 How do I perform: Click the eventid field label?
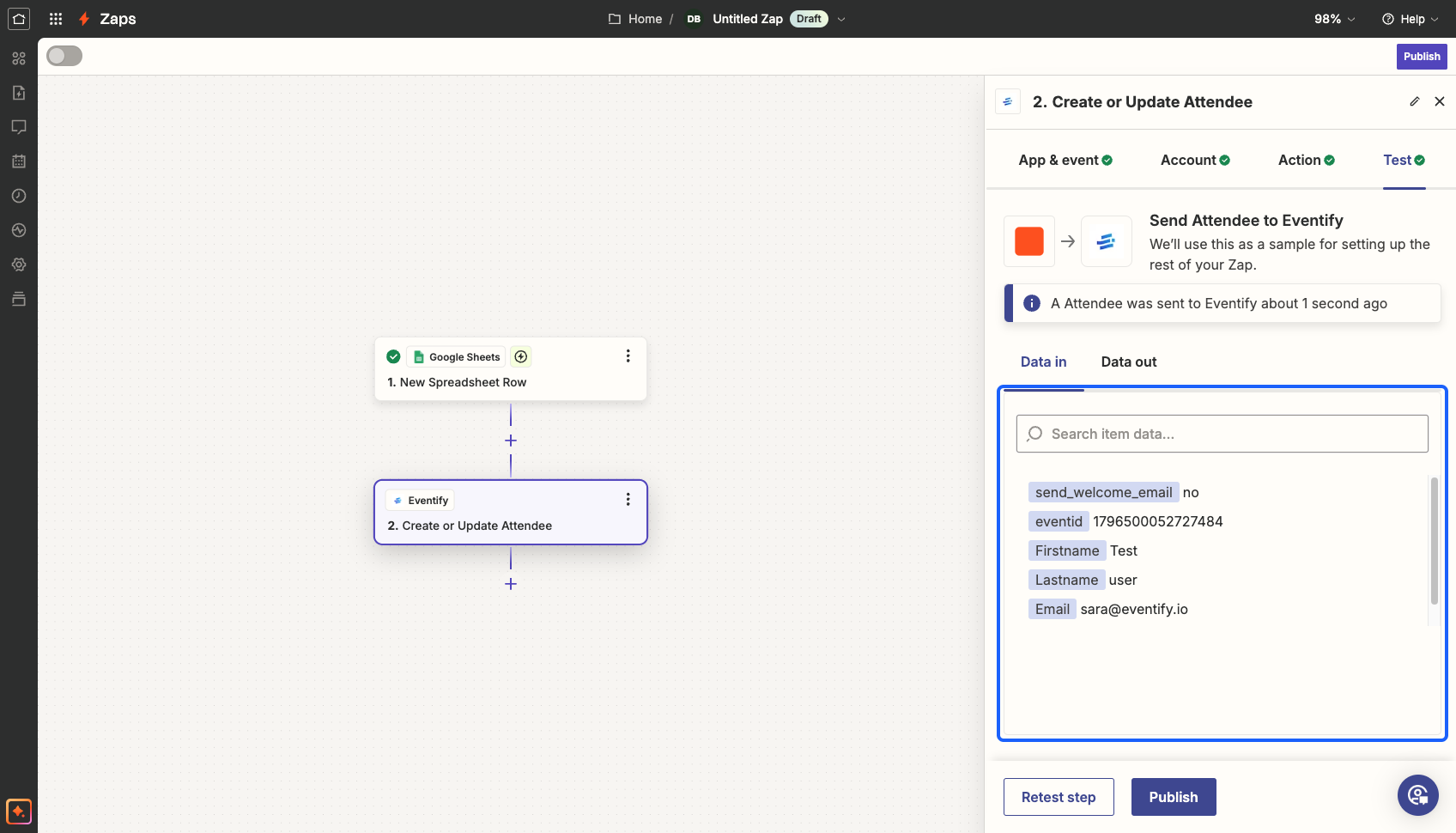[x=1059, y=521]
